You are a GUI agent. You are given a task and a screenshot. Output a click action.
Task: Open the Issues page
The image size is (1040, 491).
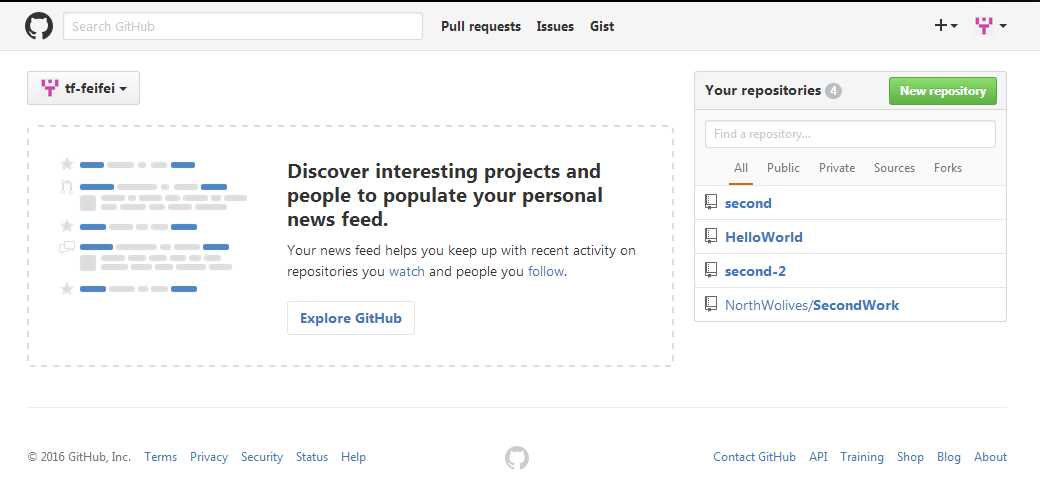[x=555, y=27]
